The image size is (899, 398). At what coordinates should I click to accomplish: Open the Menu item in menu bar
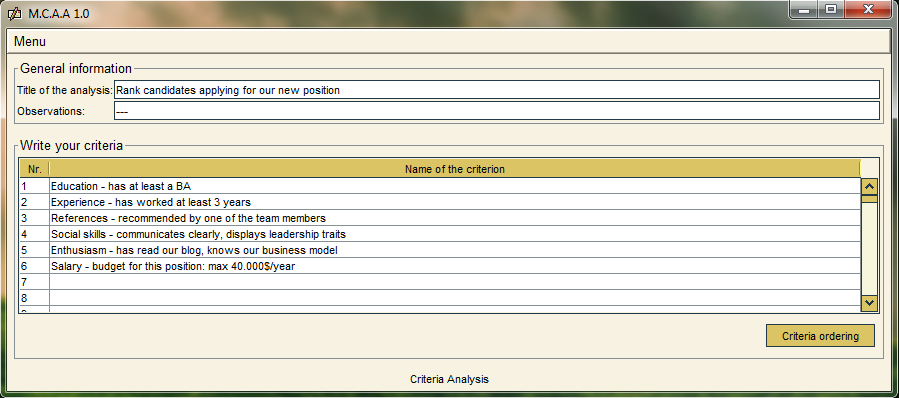(x=30, y=42)
